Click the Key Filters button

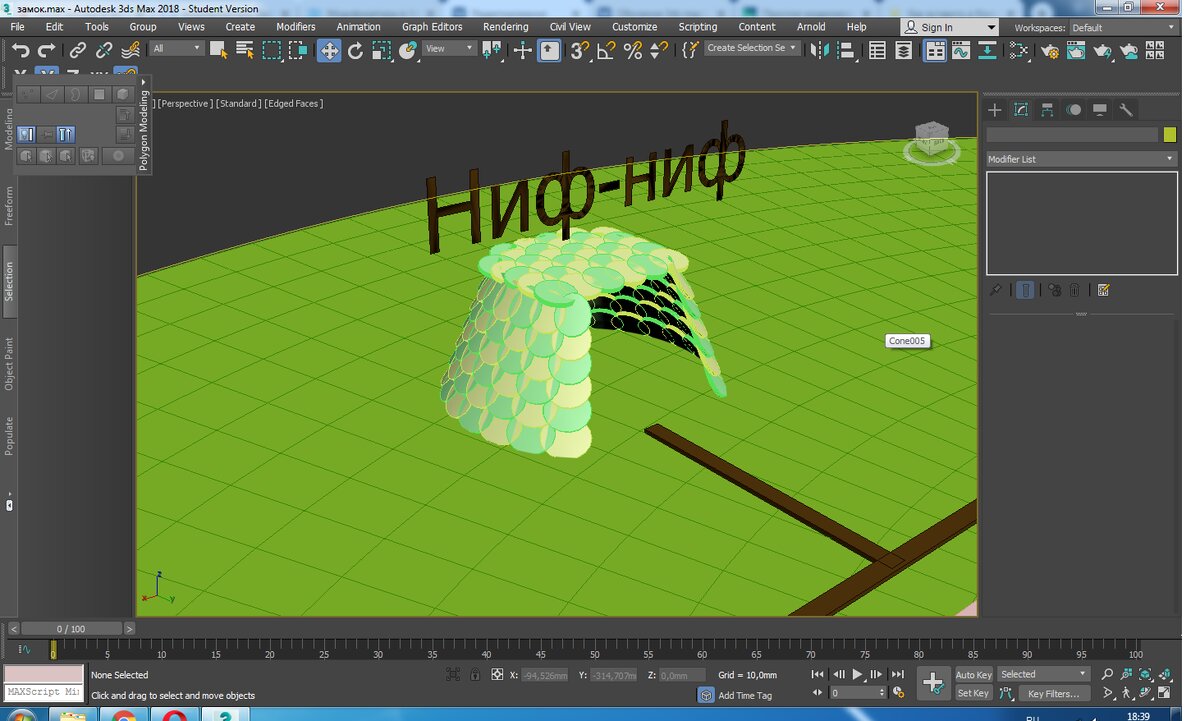pyautogui.click(x=1054, y=693)
